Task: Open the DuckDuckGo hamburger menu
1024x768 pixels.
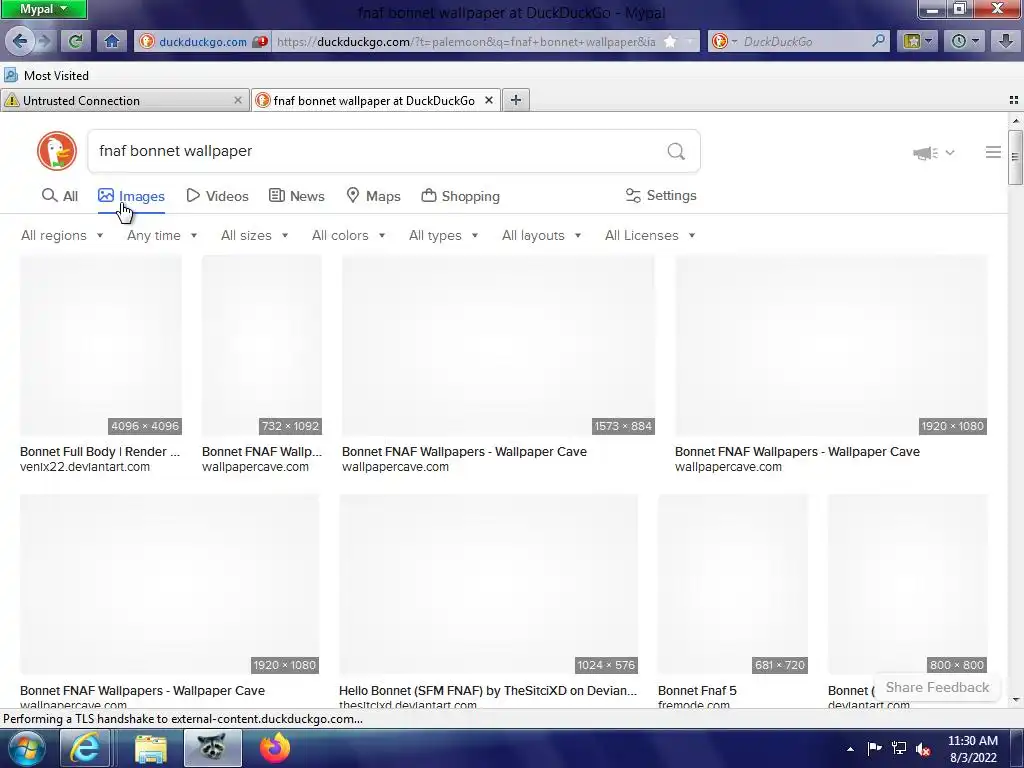Action: 993,152
